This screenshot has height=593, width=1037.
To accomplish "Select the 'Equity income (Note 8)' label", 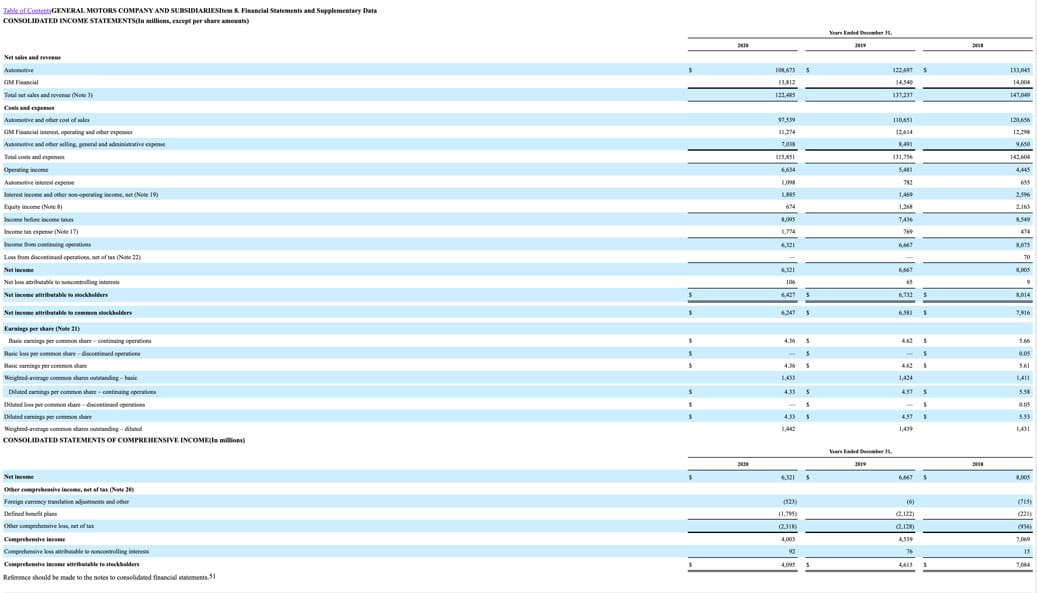I will click(x=33, y=207).
